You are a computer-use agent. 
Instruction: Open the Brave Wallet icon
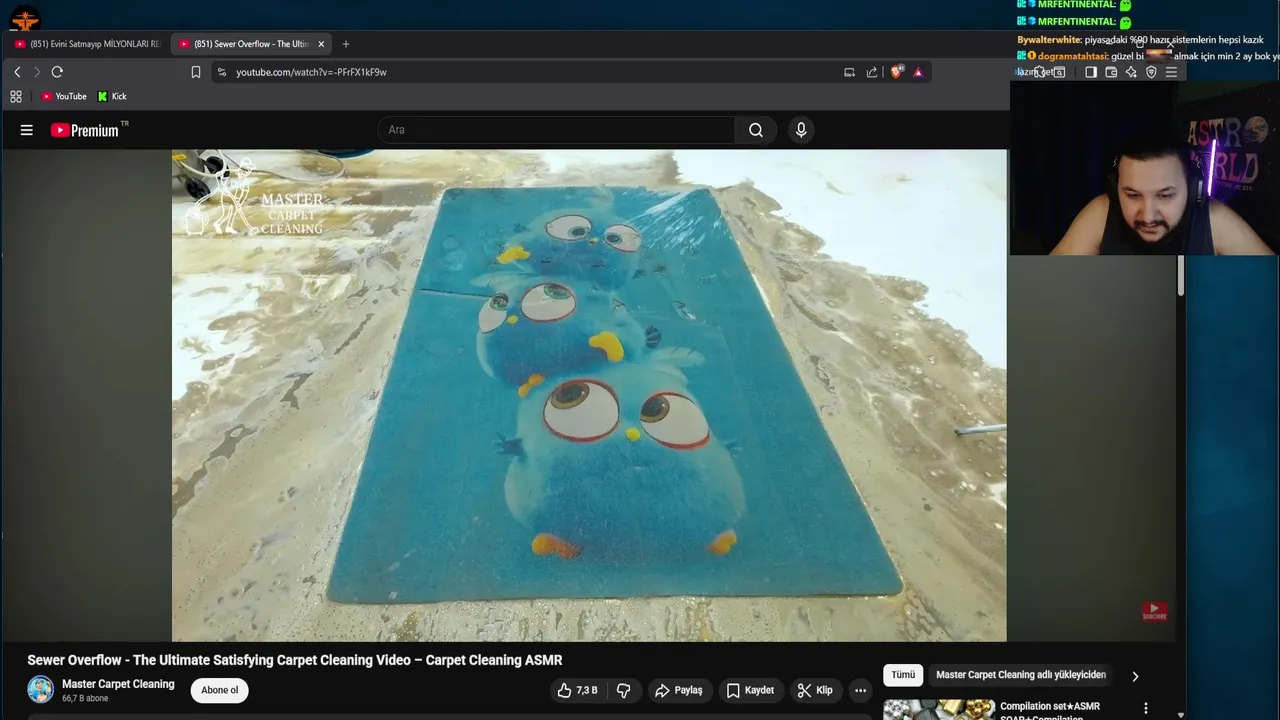pos(1111,72)
